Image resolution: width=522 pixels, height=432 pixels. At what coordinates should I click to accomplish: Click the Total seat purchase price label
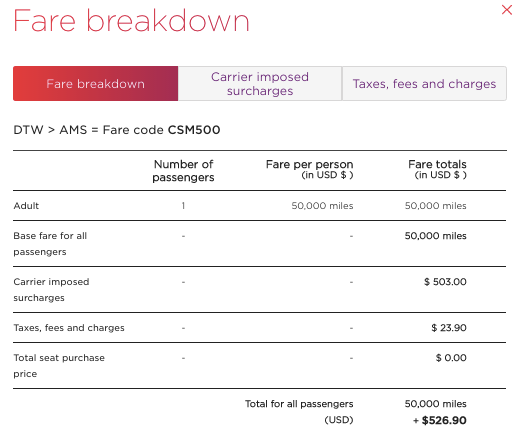click(x=59, y=366)
